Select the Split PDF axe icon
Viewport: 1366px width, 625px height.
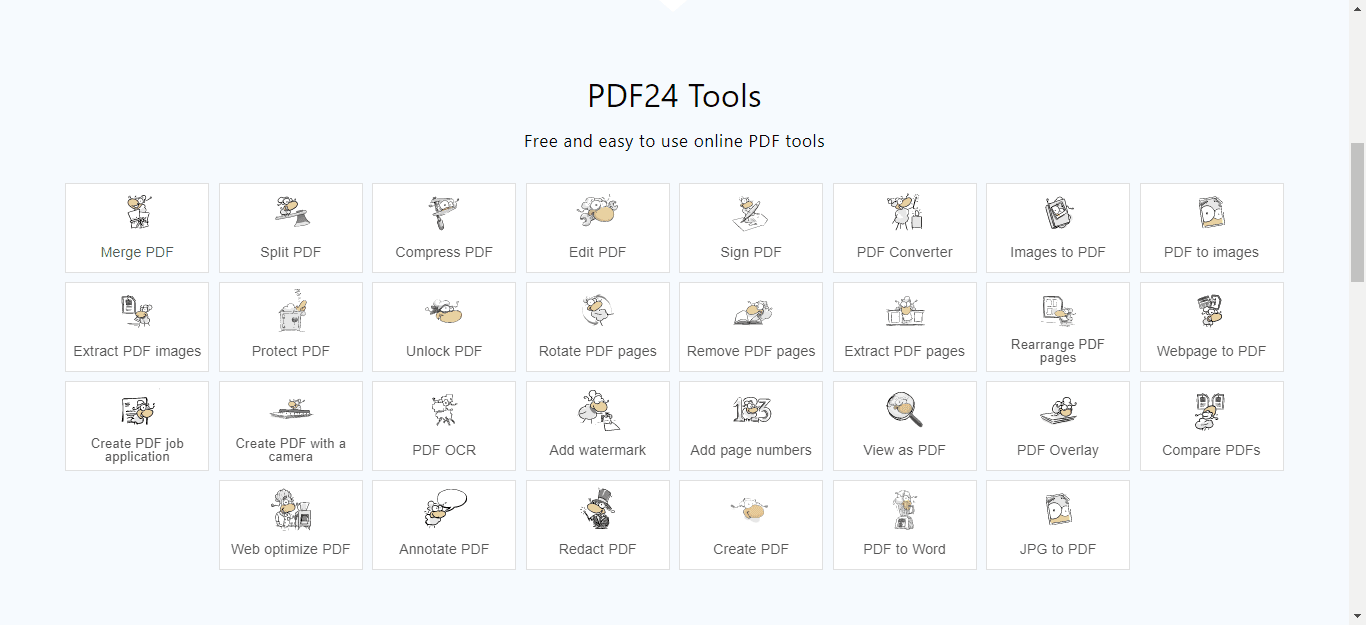291,212
